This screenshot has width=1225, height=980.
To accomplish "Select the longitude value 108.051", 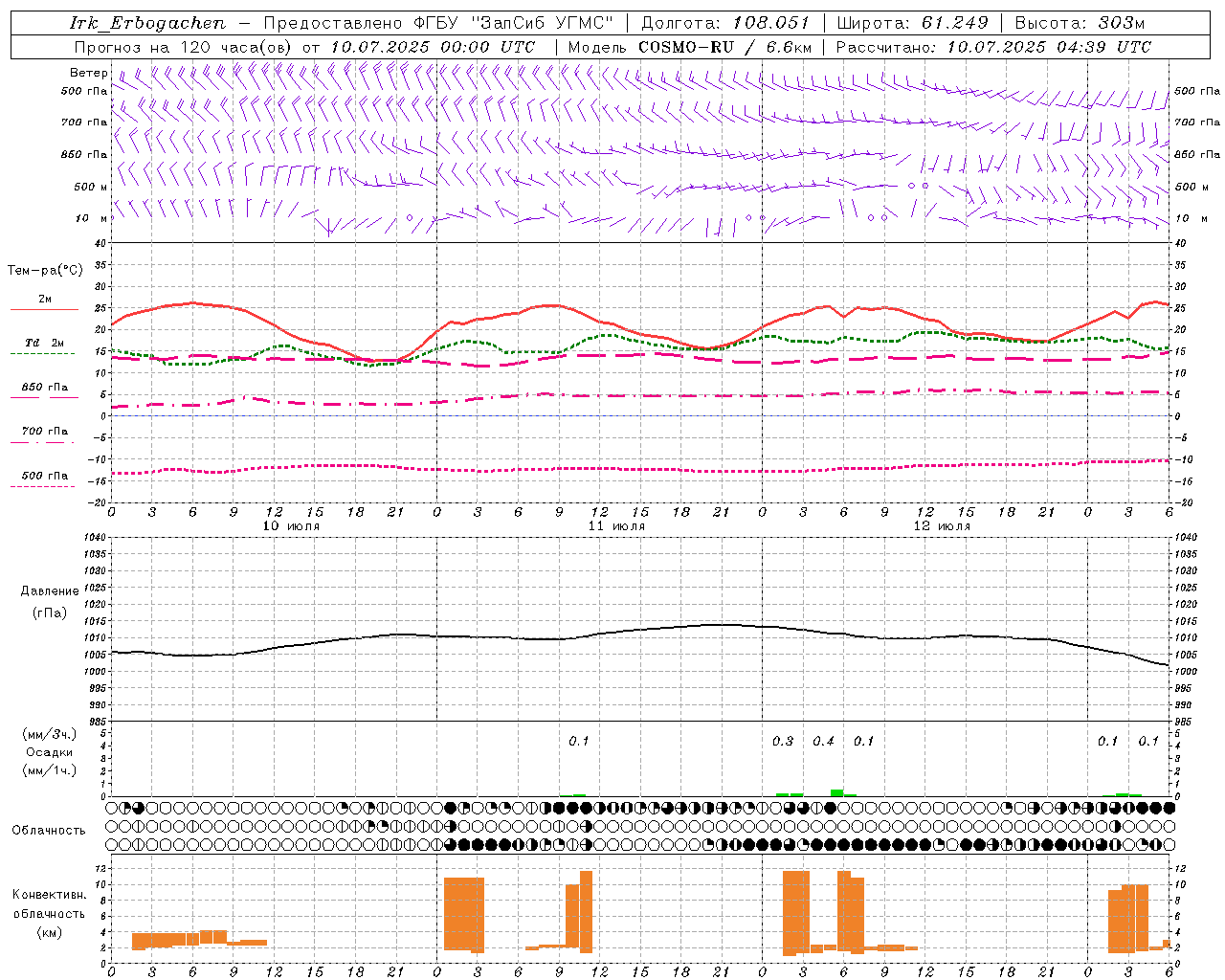I will 771,23.
